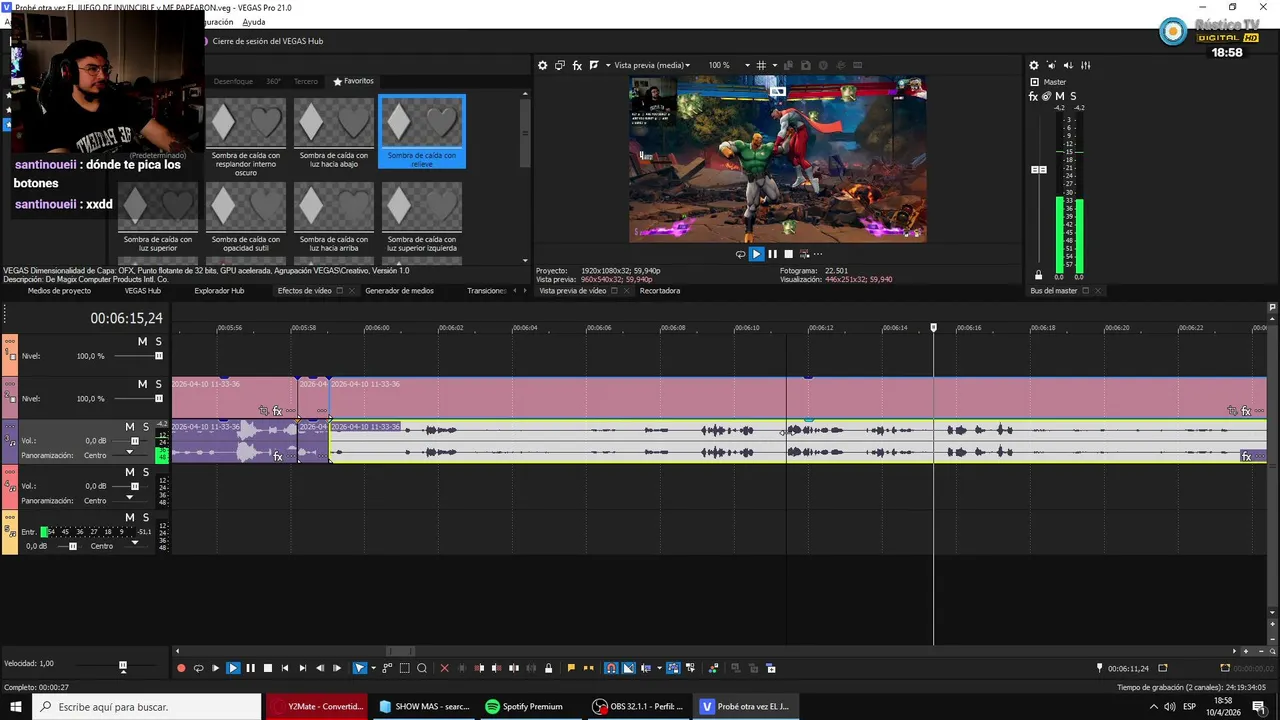Click Pause button under video preview
This screenshot has height=720, width=1280.
772,254
